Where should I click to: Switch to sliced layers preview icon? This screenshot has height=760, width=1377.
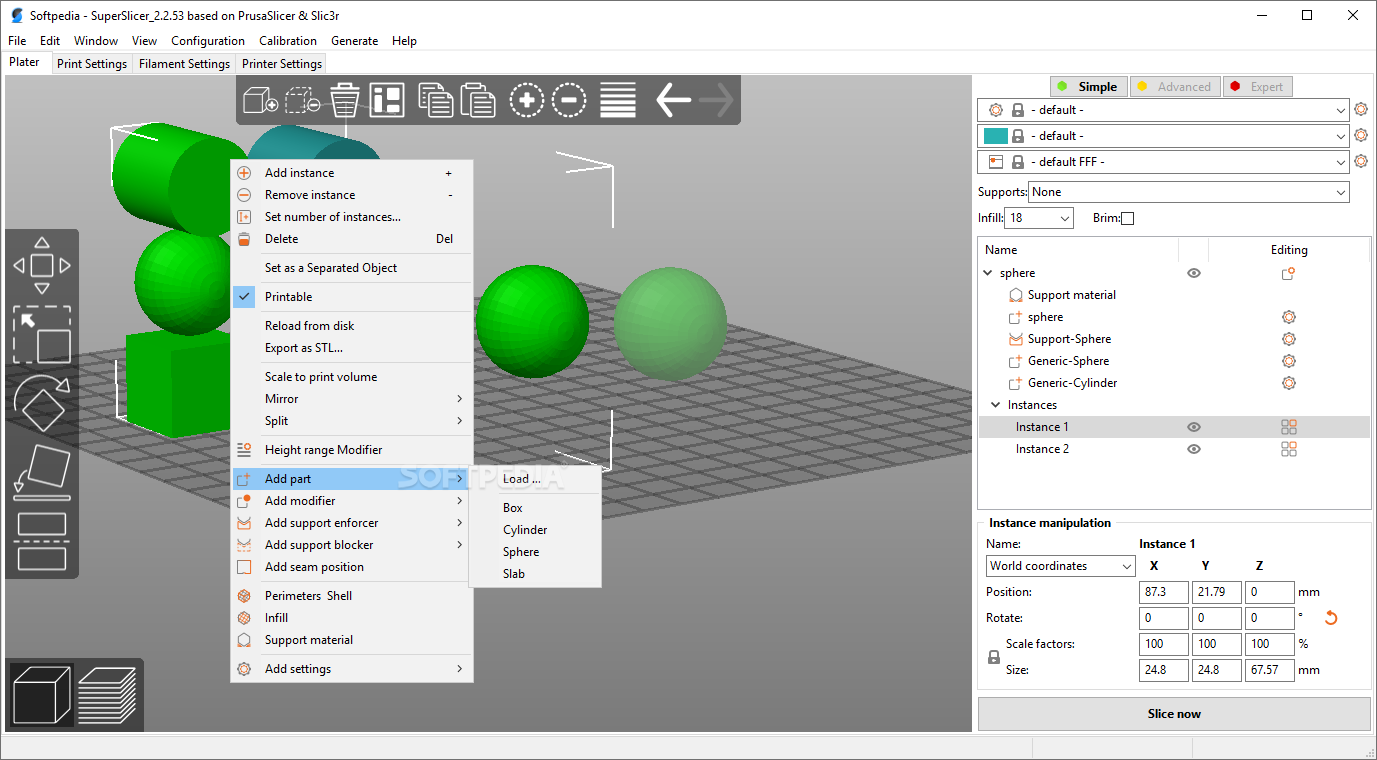point(107,694)
